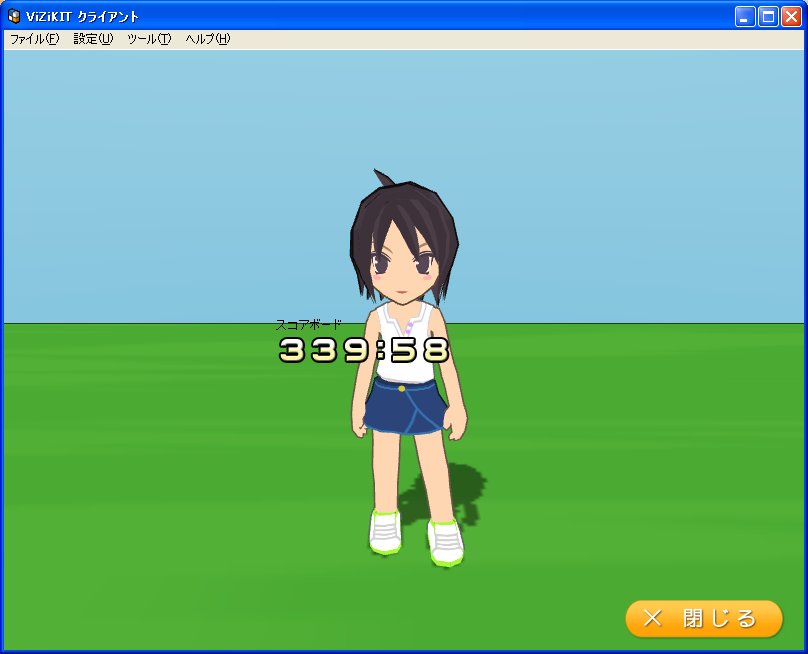
Task: Open the ヘルプ(H) menu
Action: pyautogui.click(x=208, y=39)
